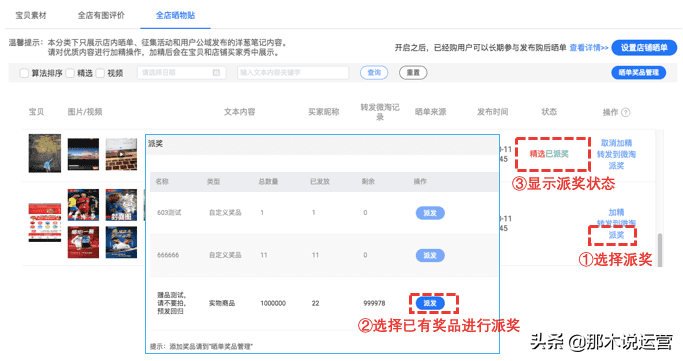Enable the 精选 filter checkbox

coord(70,73)
